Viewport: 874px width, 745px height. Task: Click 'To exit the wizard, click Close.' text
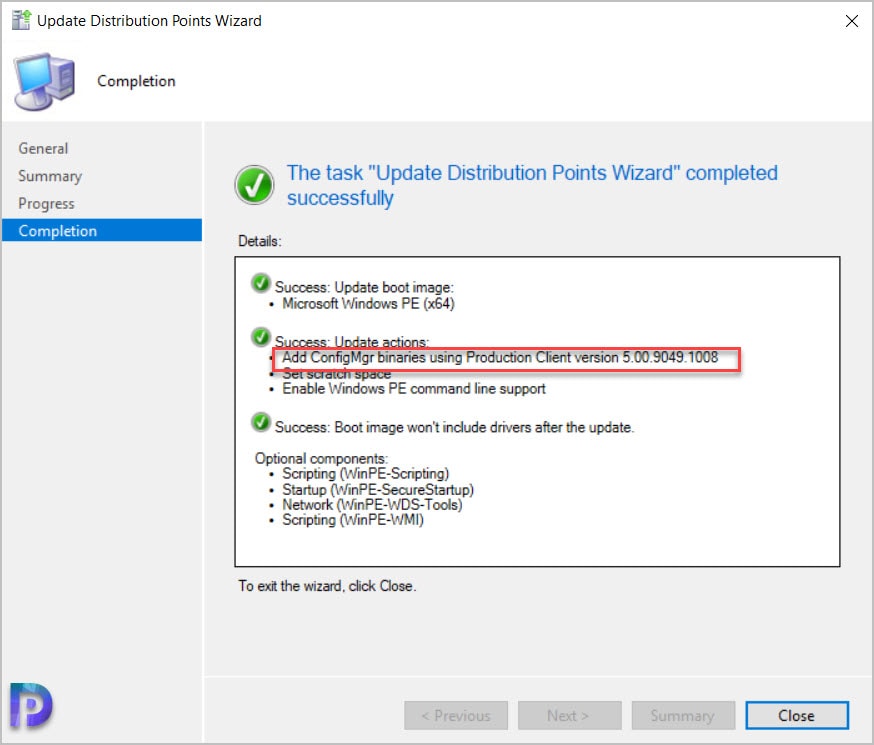pyautogui.click(x=327, y=586)
